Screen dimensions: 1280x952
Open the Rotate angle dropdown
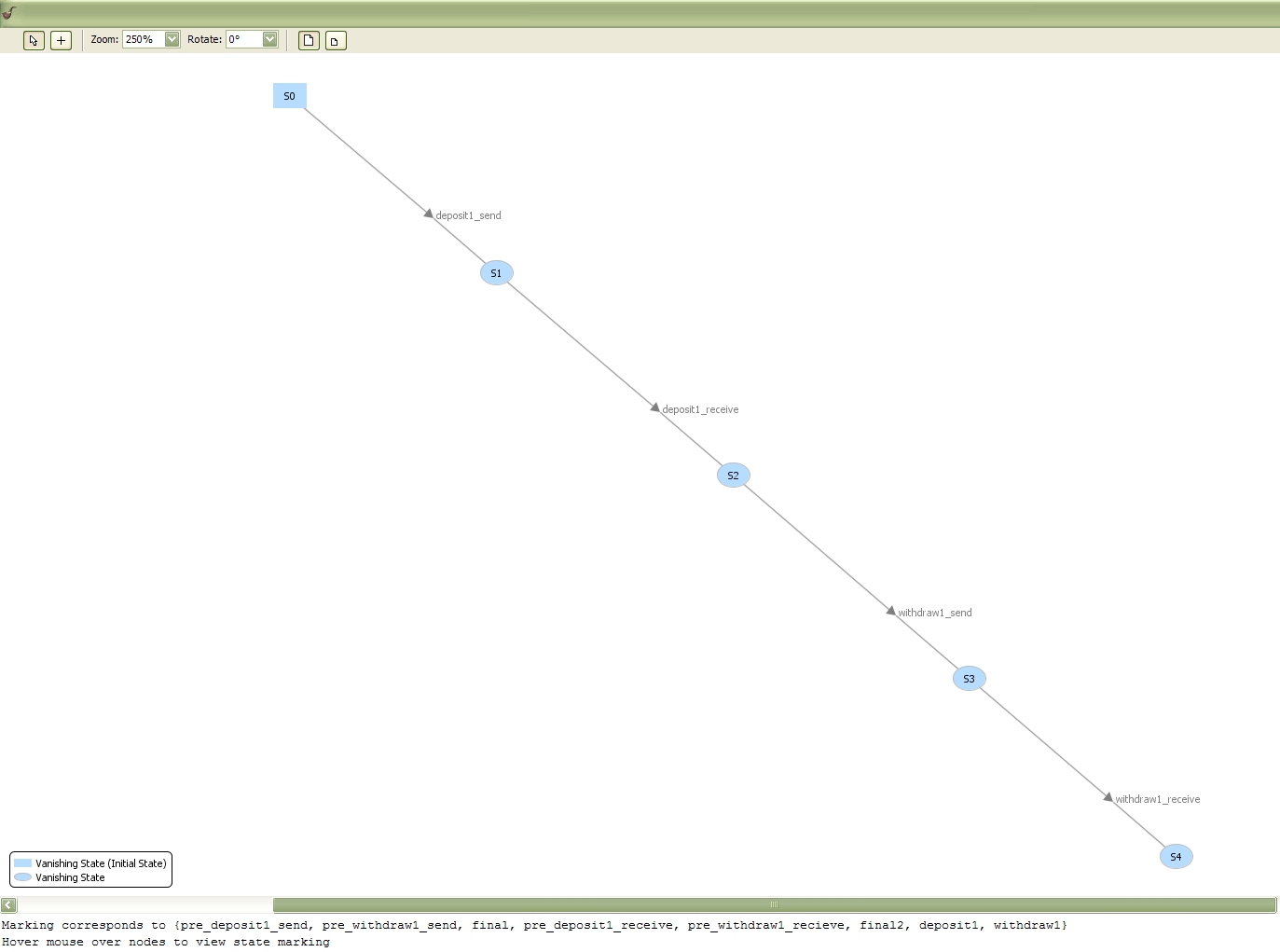(x=270, y=39)
